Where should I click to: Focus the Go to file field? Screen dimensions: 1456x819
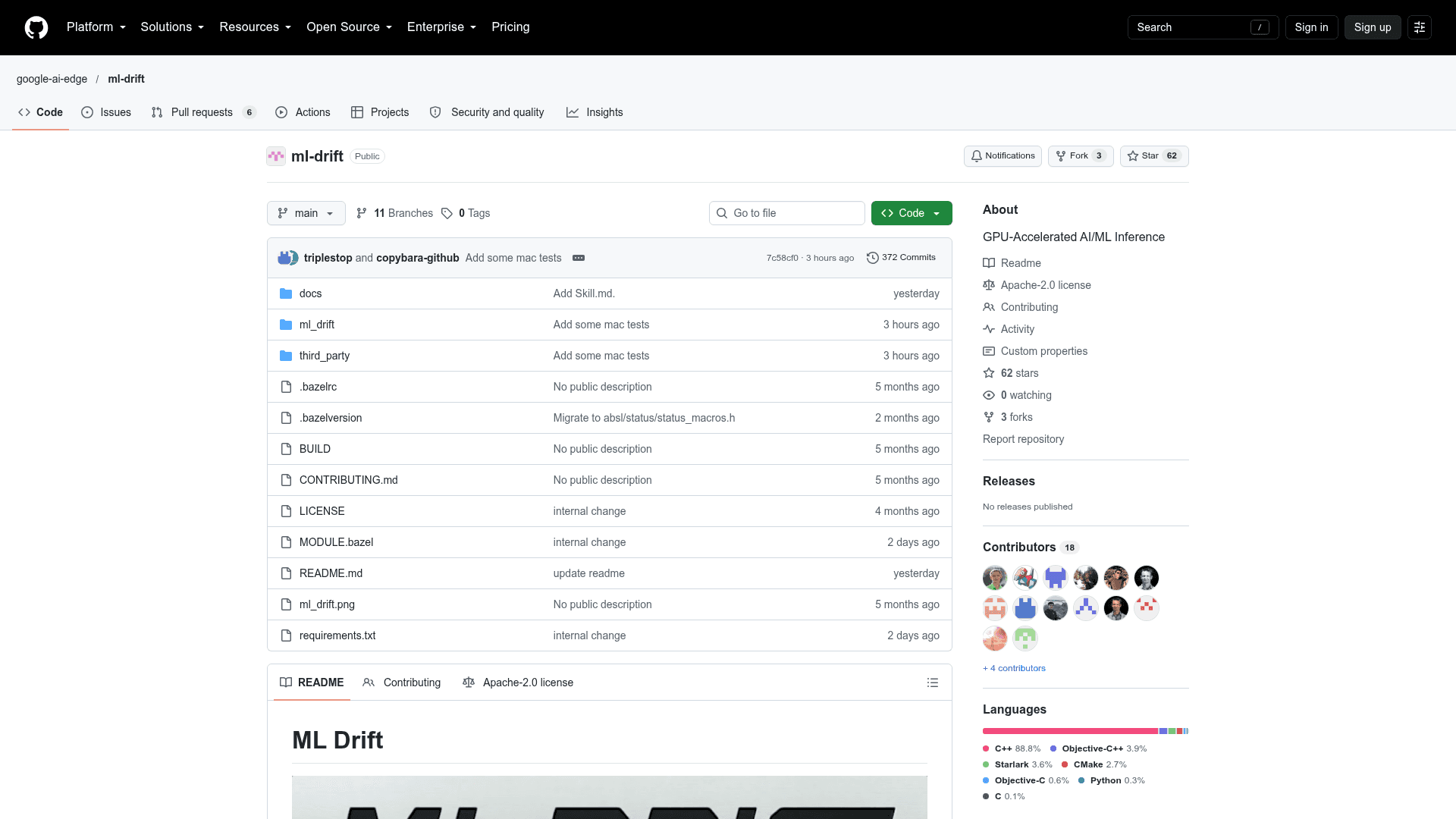click(787, 213)
